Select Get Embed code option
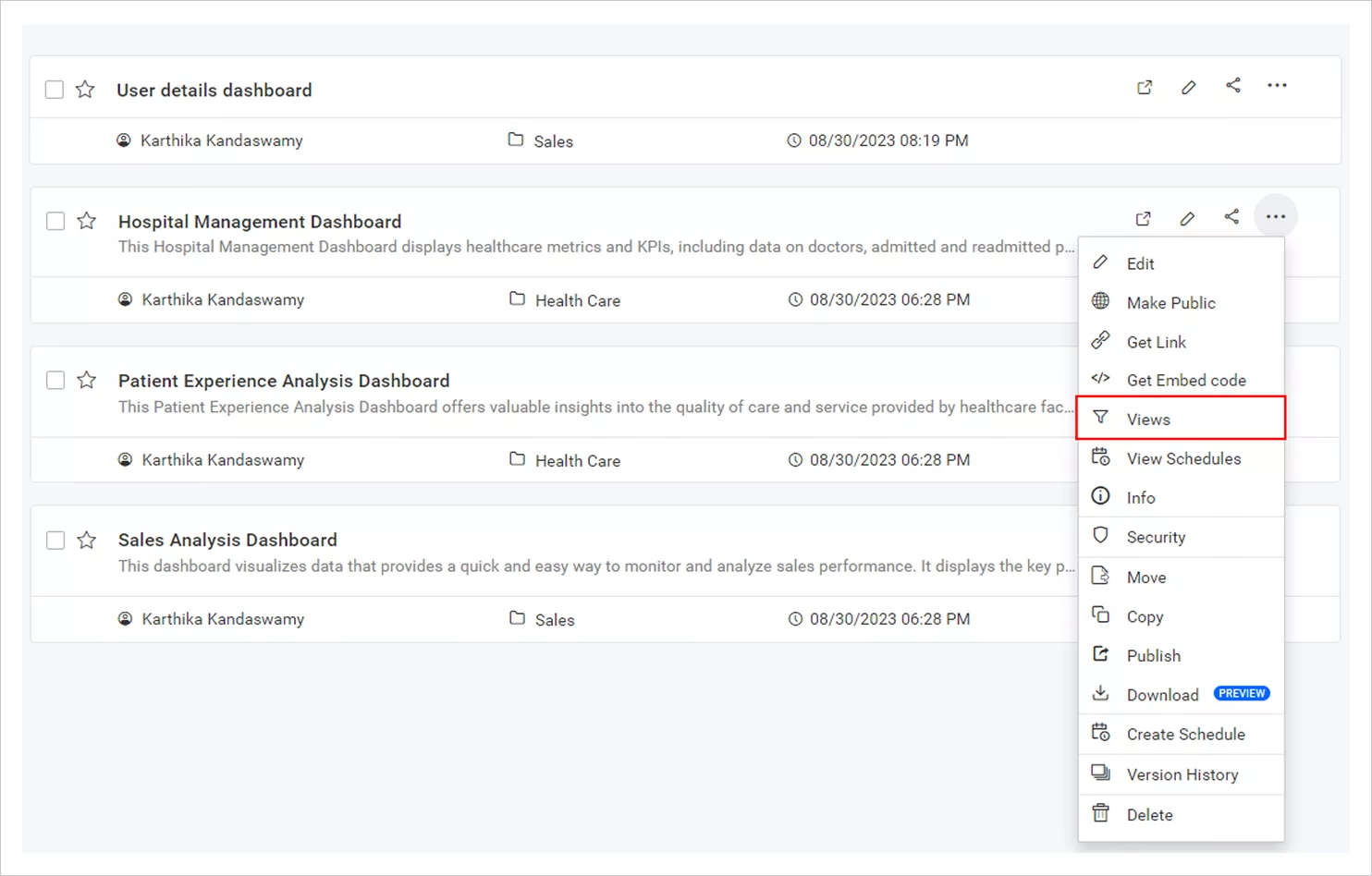The image size is (1372, 876). tap(1181, 380)
